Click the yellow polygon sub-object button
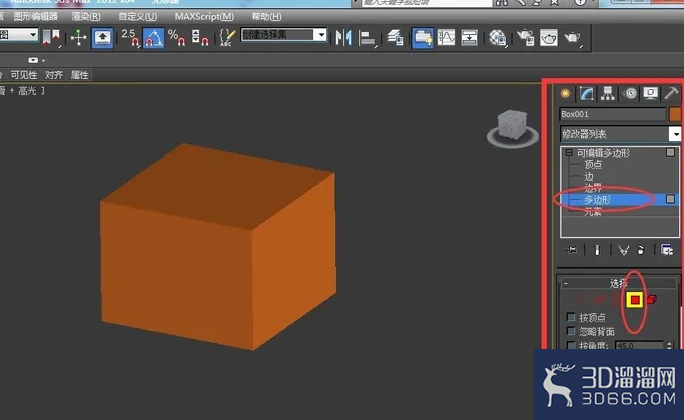 pos(635,300)
